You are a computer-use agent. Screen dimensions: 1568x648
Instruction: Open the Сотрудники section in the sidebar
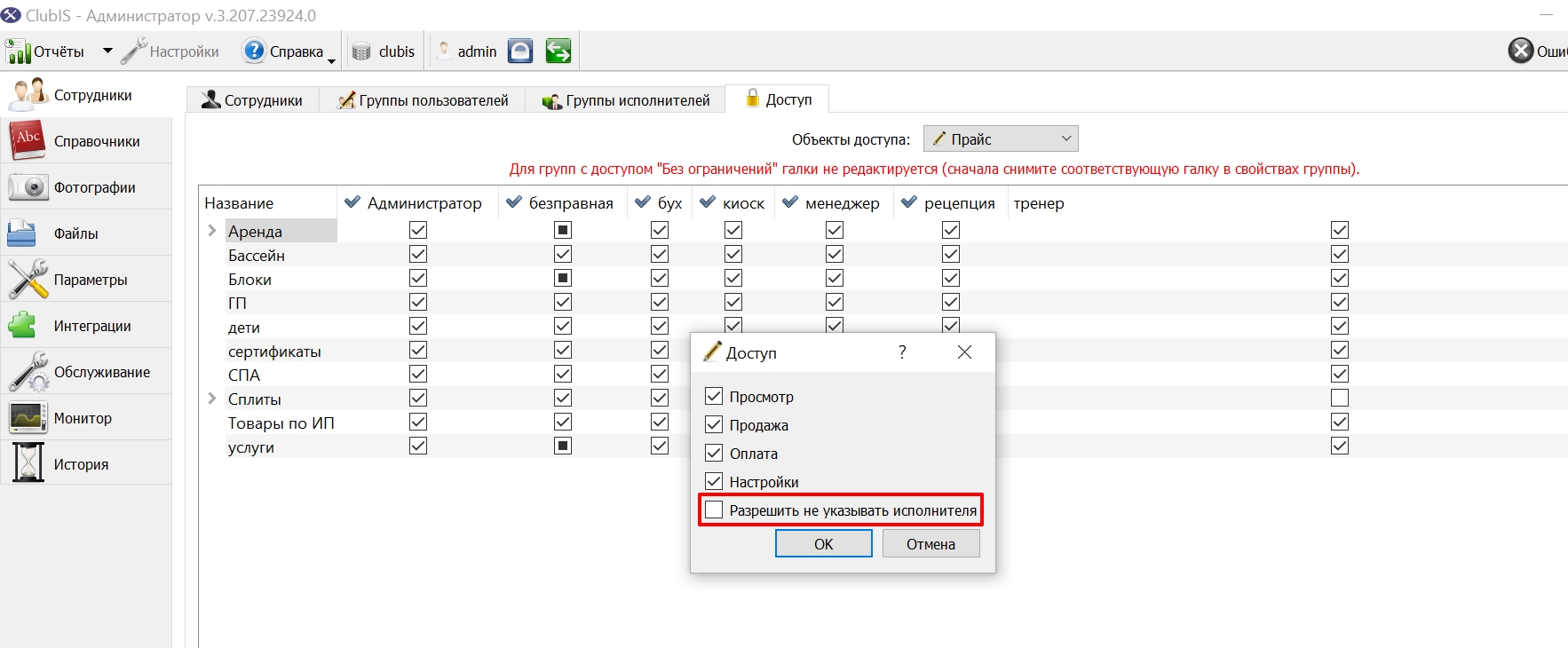(85, 95)
